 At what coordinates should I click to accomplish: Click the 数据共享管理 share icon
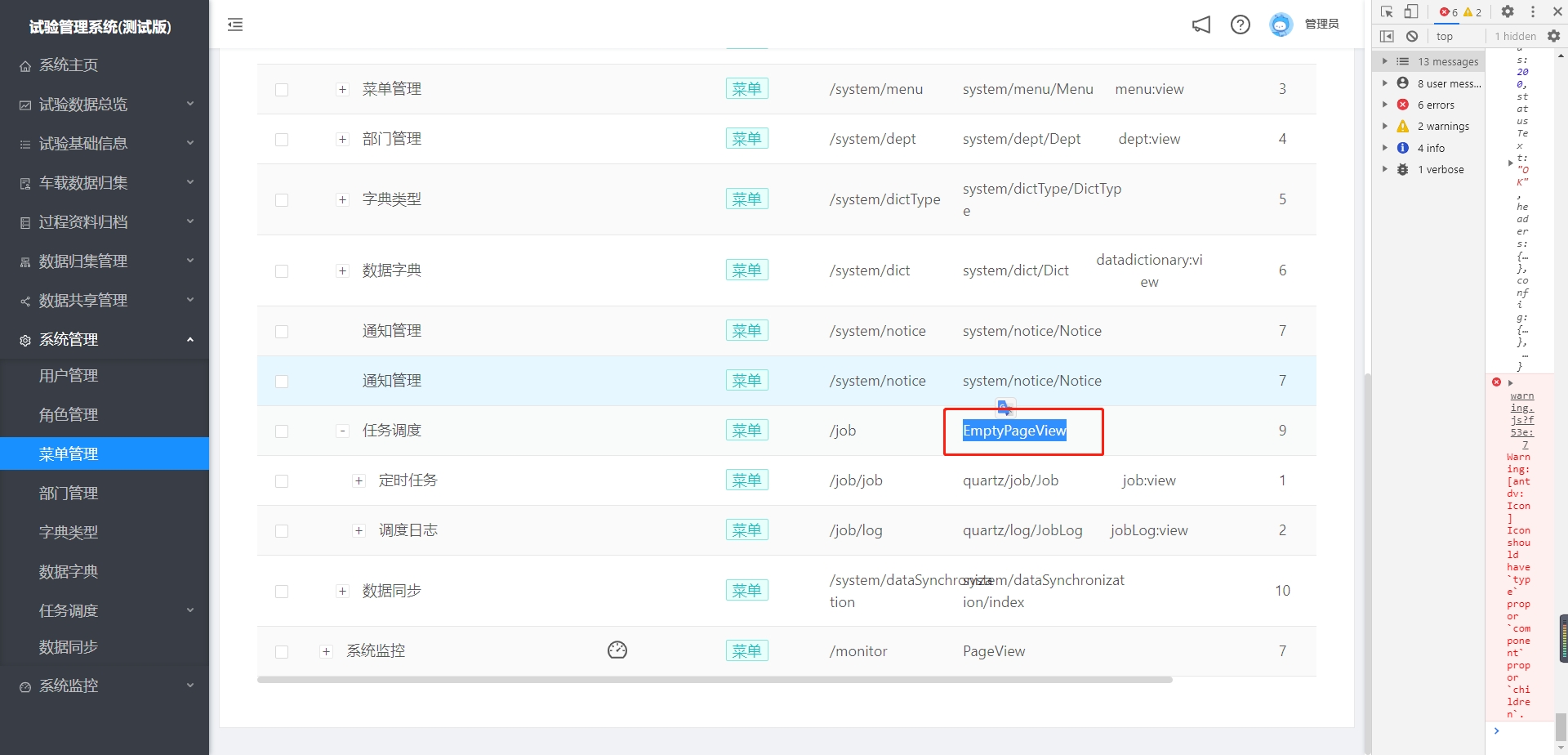25,302
